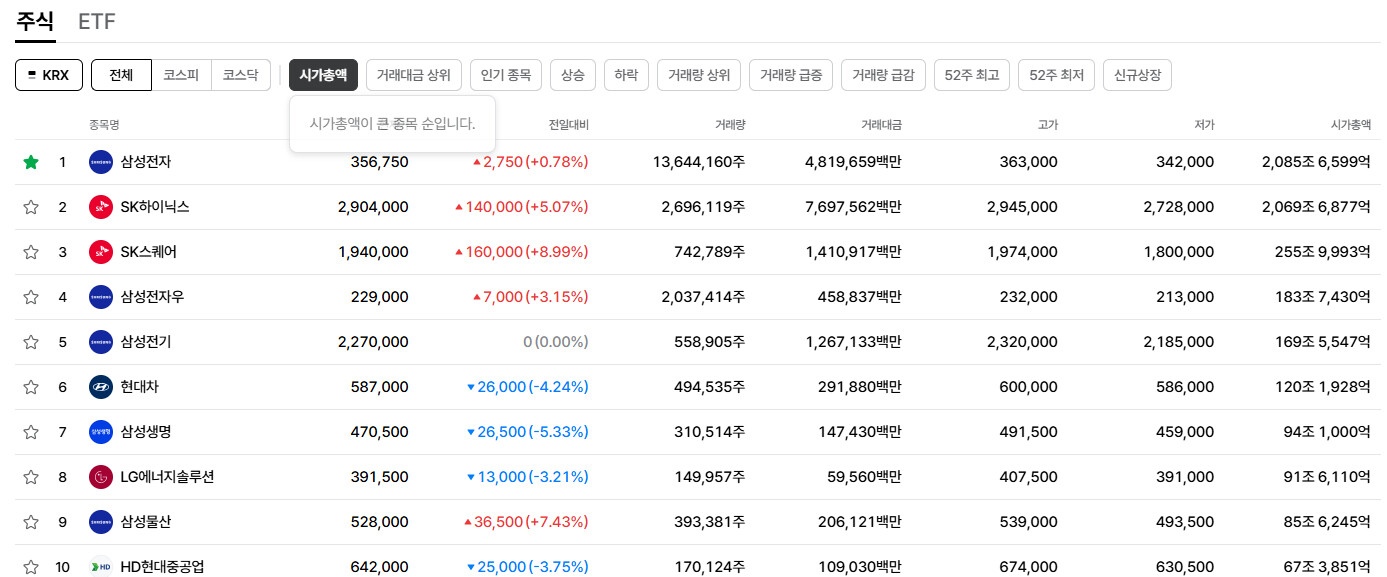Filter by 코스닥 market
This screenshot has height=577, width=1387.
[x=240, y=75]
